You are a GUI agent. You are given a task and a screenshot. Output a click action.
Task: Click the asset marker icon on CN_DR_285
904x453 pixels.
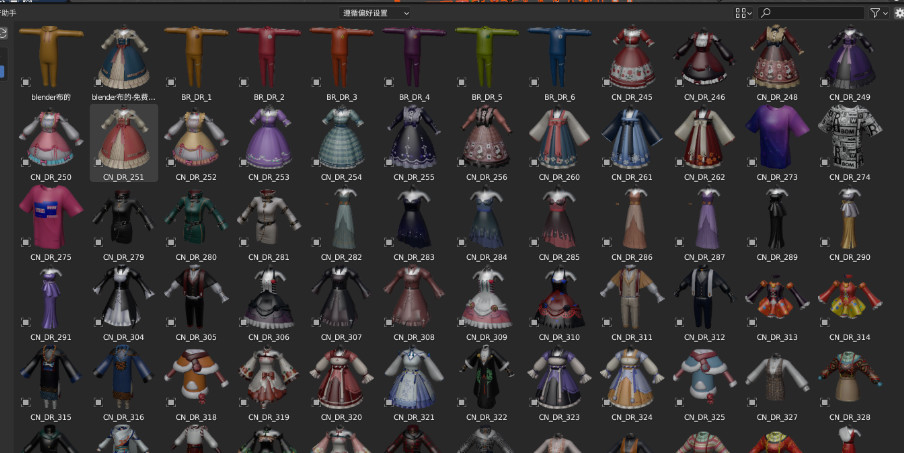(534, 243)
